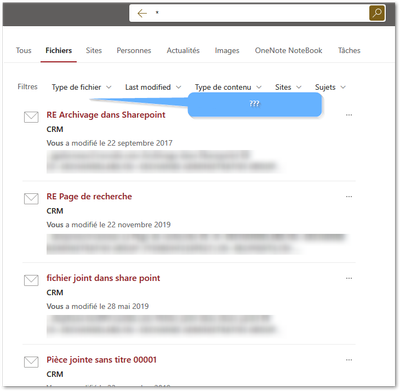Viewport: 400px width, 391px height.
Task: Click the back arrow in search box
Action: pyautogui.click(x=142, y=13)
